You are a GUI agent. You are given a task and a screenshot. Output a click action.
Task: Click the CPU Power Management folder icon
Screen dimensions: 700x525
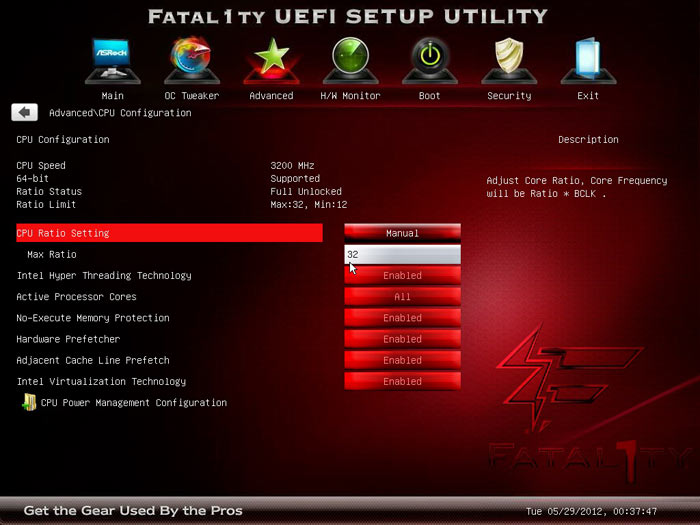(29, 402)
